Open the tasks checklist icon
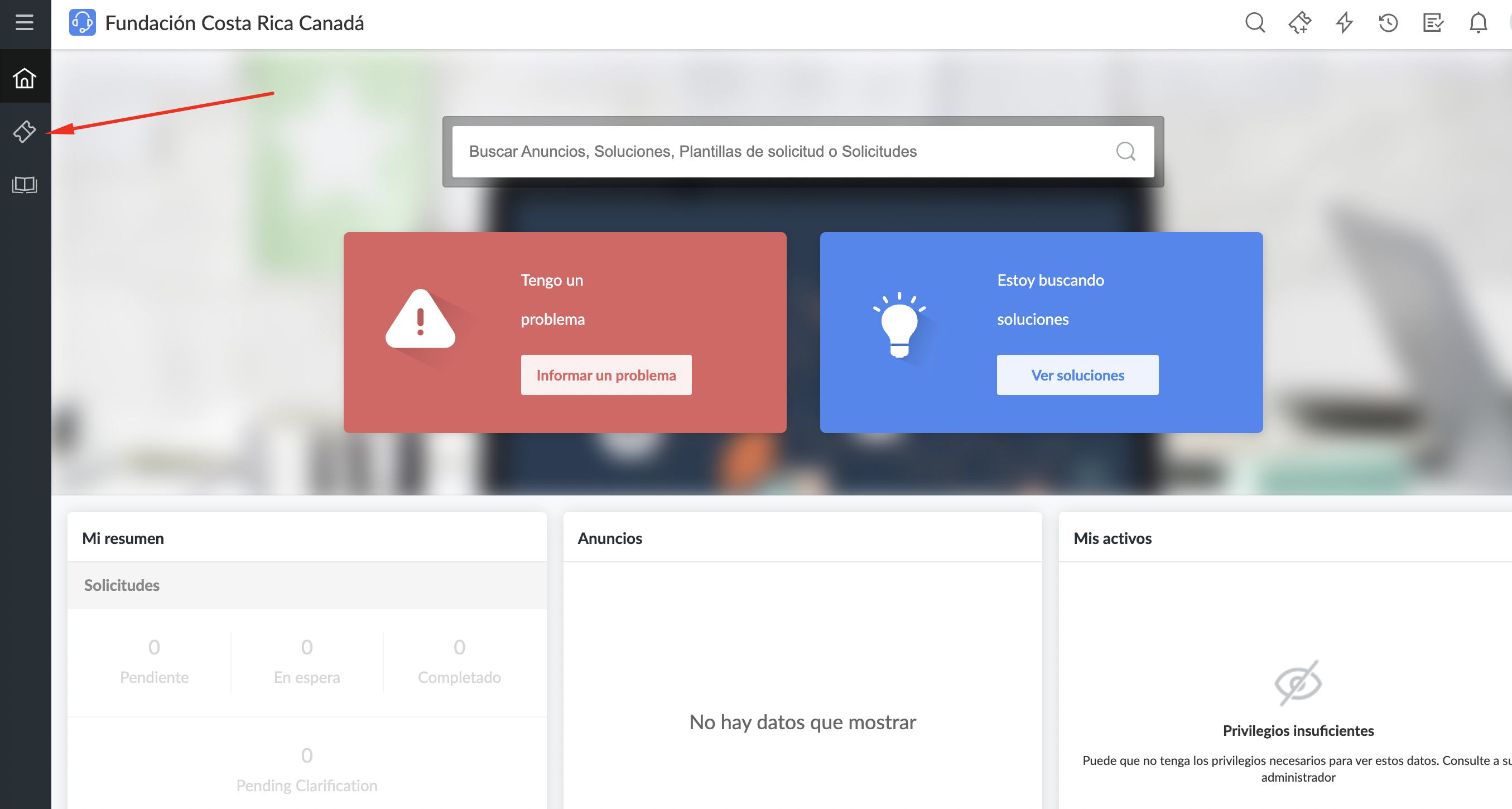The image size is (1512, 809). pyautogui.click(x=1433, y=23)
